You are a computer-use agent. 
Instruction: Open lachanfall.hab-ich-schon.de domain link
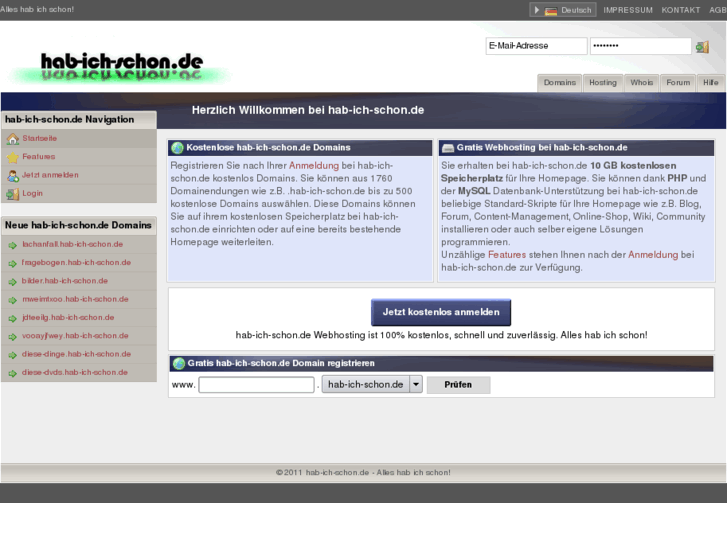pyautogui.click(x=72, y=244)
